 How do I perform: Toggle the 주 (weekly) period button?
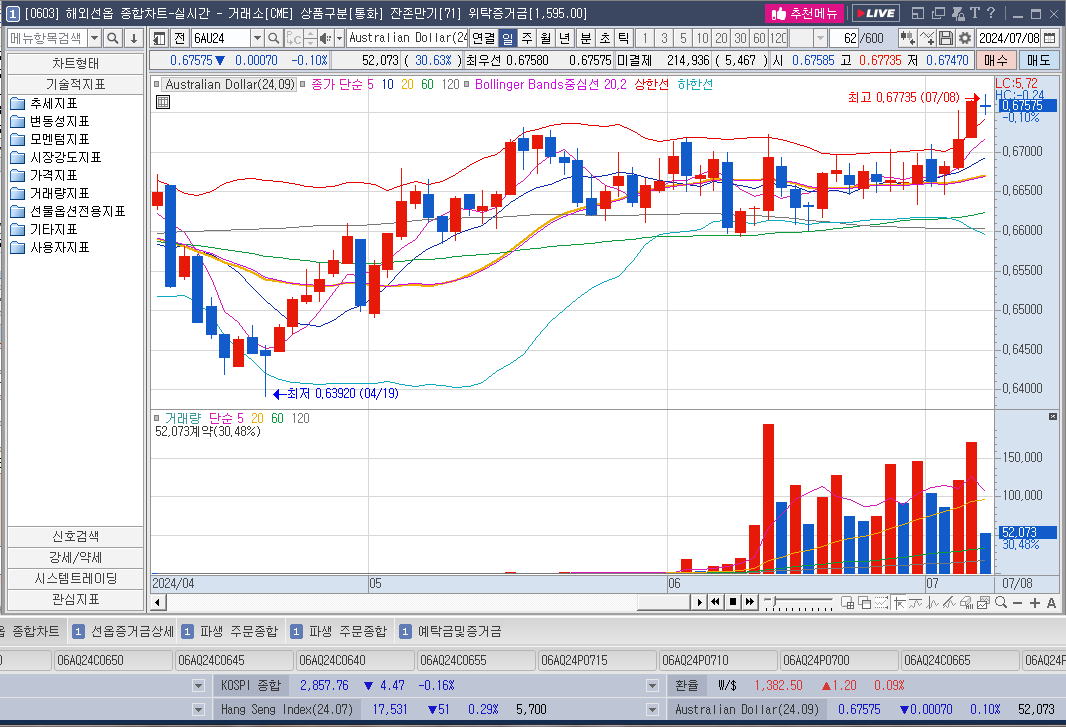527,38
